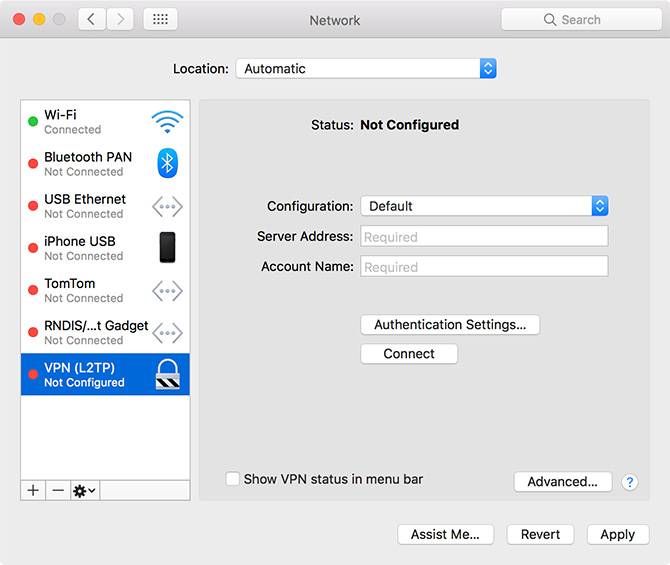This screenshot has width=670, height=565.
Task: Open the gear action menu
Action: tap(85, 490)
